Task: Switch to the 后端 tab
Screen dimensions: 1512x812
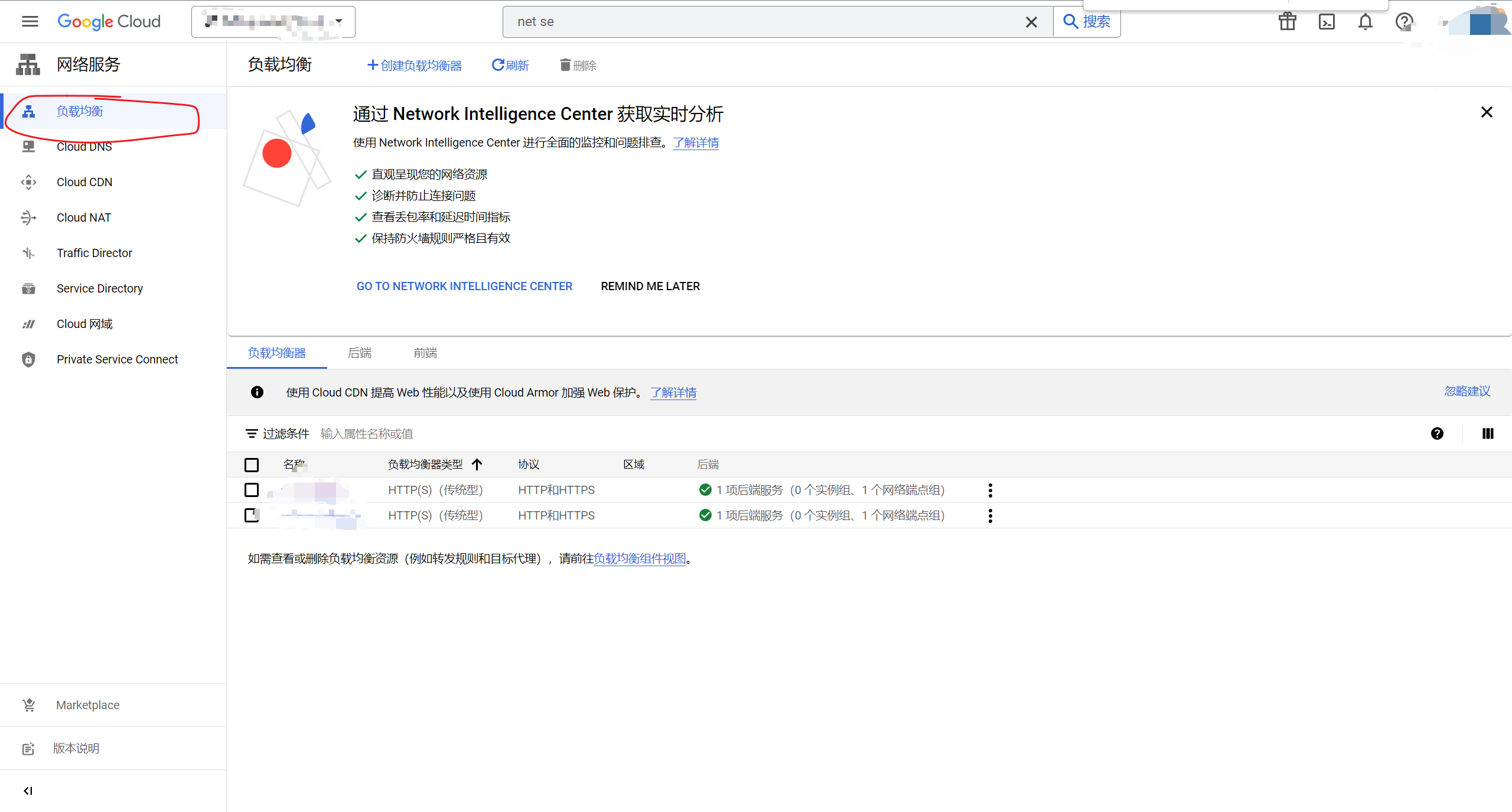Action: coord(360,353)
